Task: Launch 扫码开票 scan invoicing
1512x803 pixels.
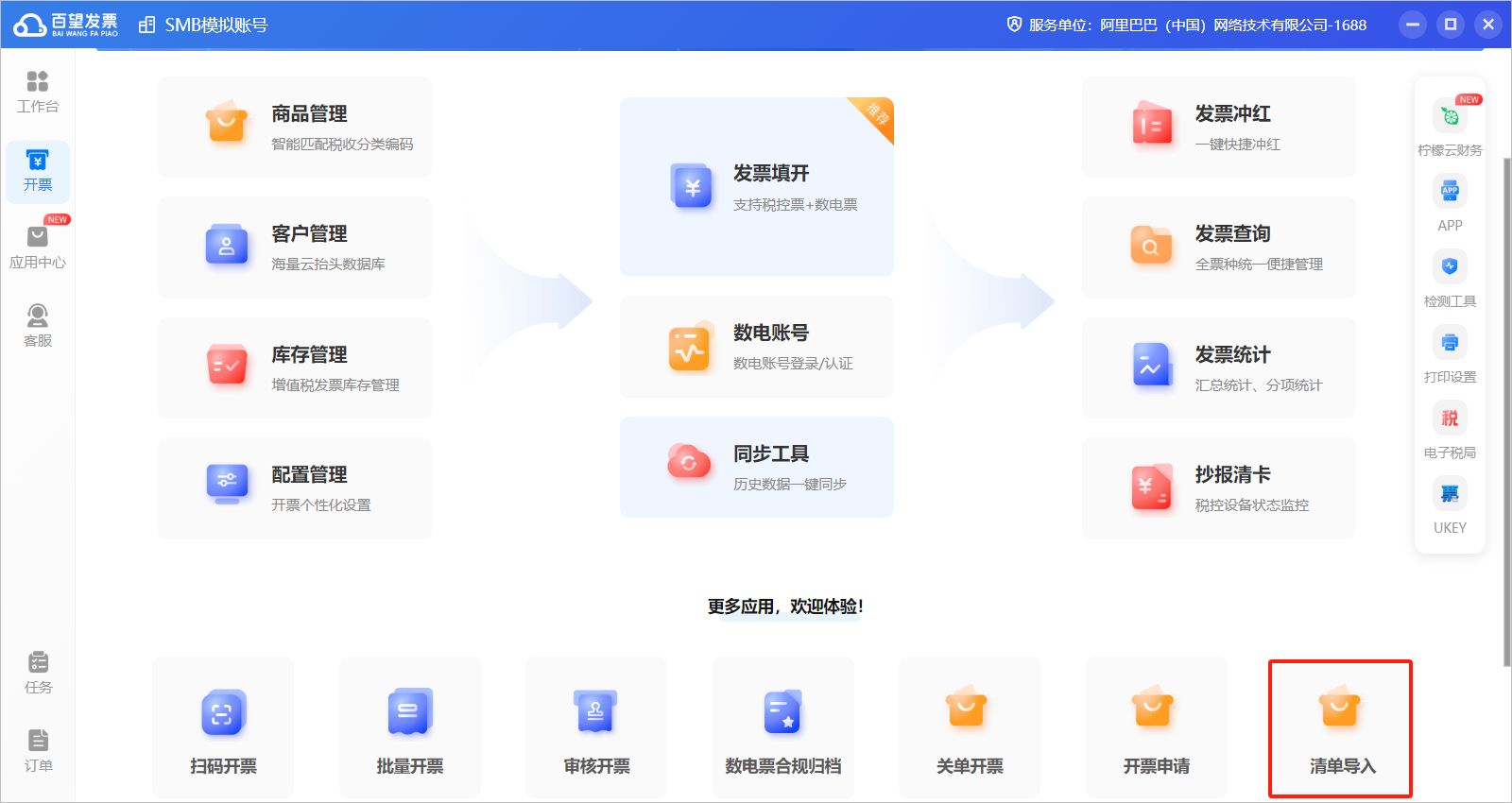Action: click(x=223, y=726)
